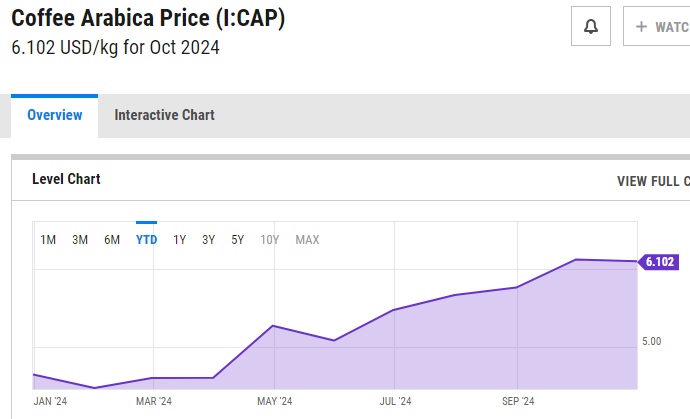Choose the 6M chart period
The height and width of the screenshot is (419, 690).
click(112, 240)
